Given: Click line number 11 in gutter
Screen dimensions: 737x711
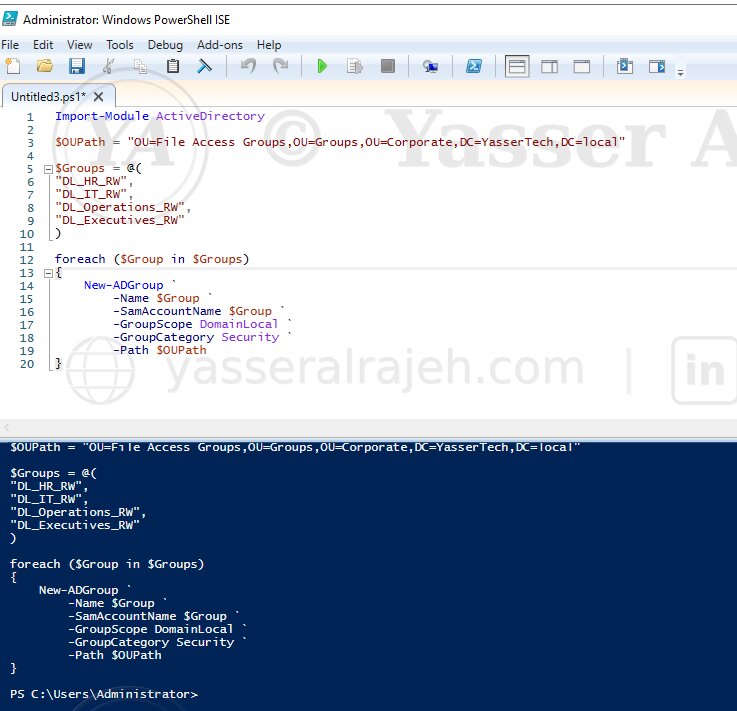Looking at the screenshot, I should [26, 247].
